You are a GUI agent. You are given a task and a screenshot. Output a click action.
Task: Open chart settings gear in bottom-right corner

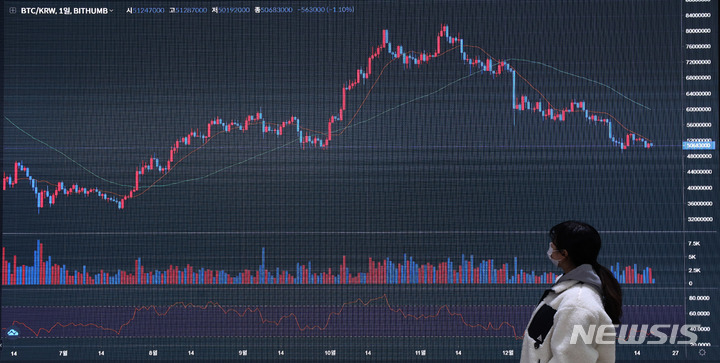(x=702, y=352)
